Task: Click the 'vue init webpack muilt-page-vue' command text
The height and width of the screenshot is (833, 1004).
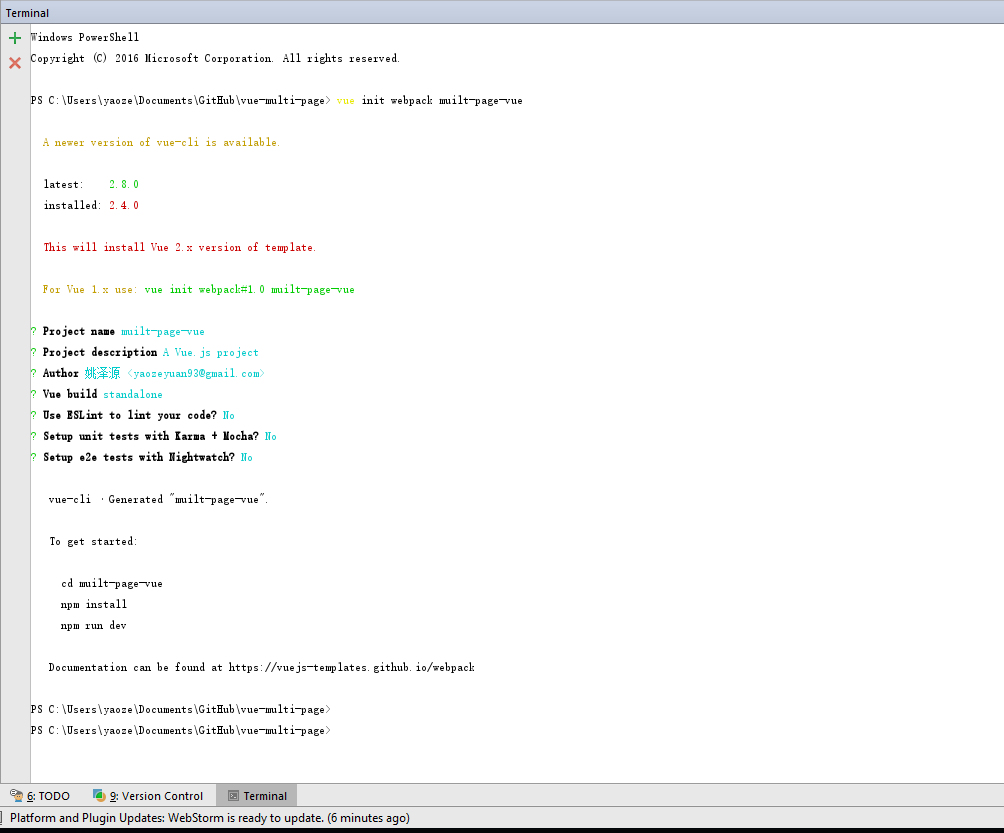Action: click(430, 101)
